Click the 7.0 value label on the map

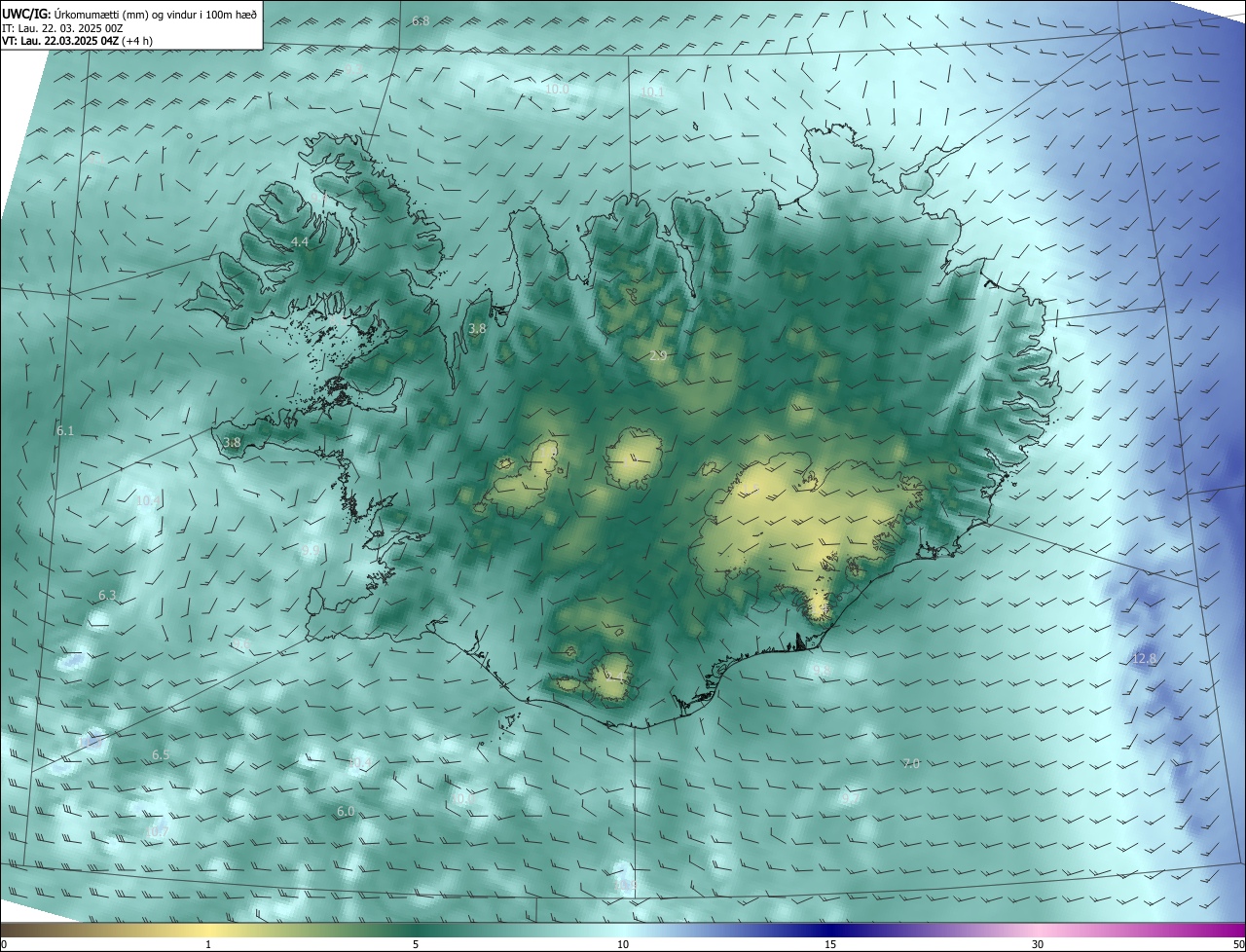click(911, 764)
